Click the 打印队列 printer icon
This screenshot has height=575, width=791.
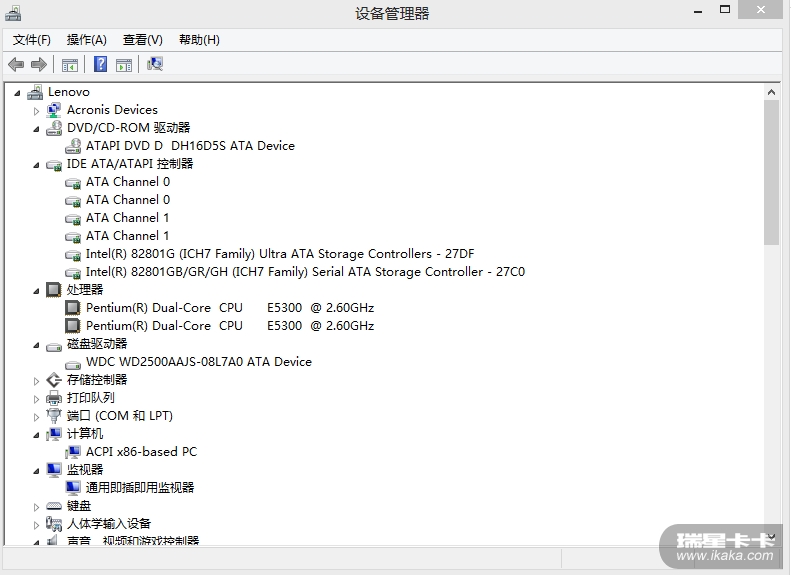54,398
